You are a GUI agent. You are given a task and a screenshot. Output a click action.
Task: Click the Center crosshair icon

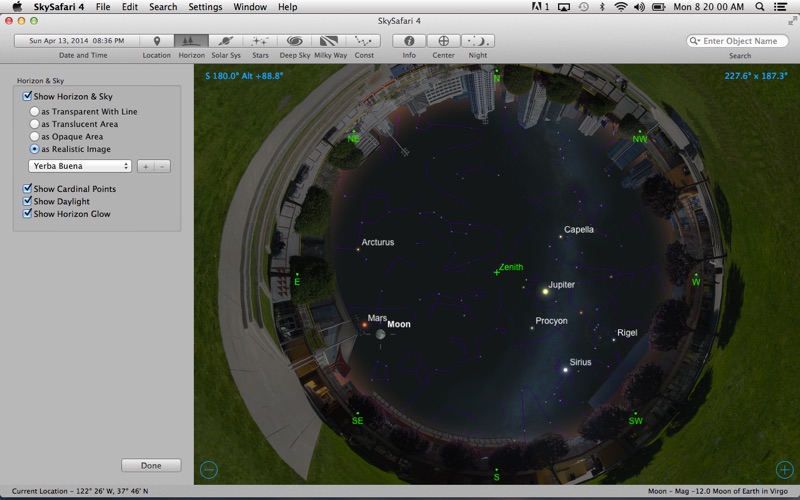[x=444, y=41]
